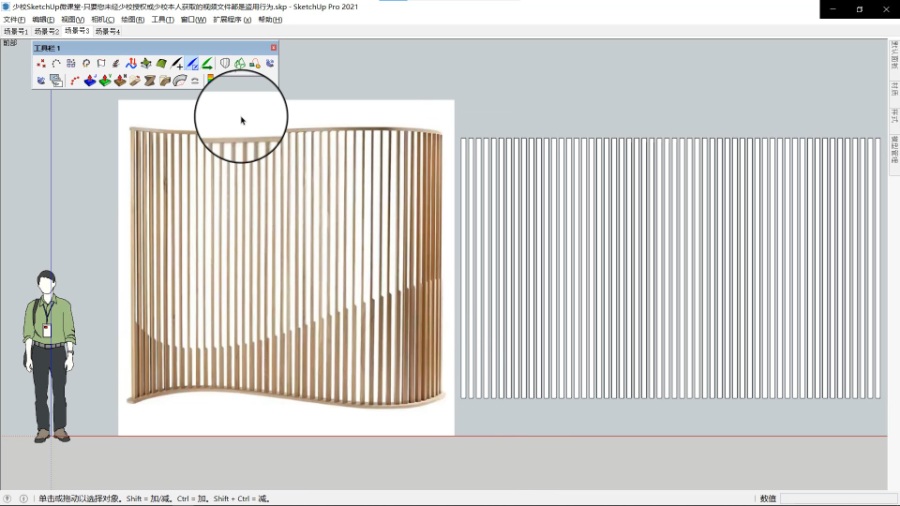The image size is (900, 506).
Task: Click the blue icon at top row end
Action: pos(270,64)
